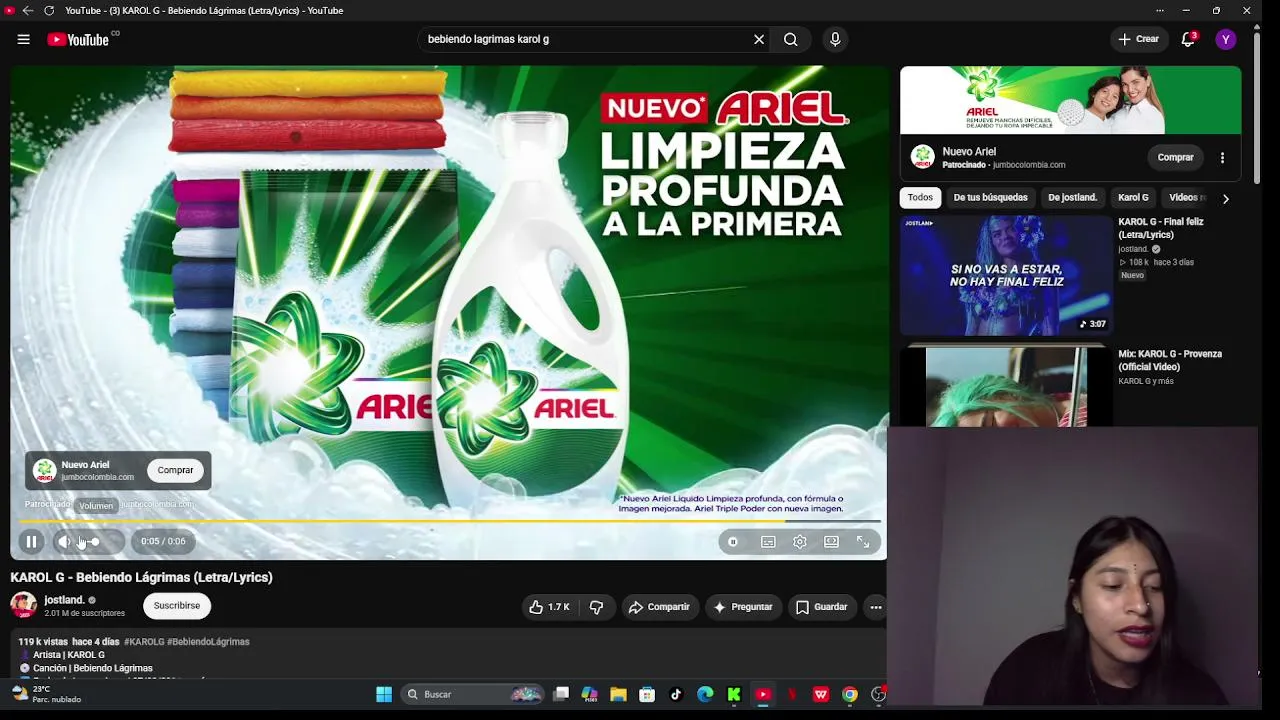This screenshot has height=720, width=1280.
Task: Open Task View from the taskbar
Action: [x=561, y=694]
